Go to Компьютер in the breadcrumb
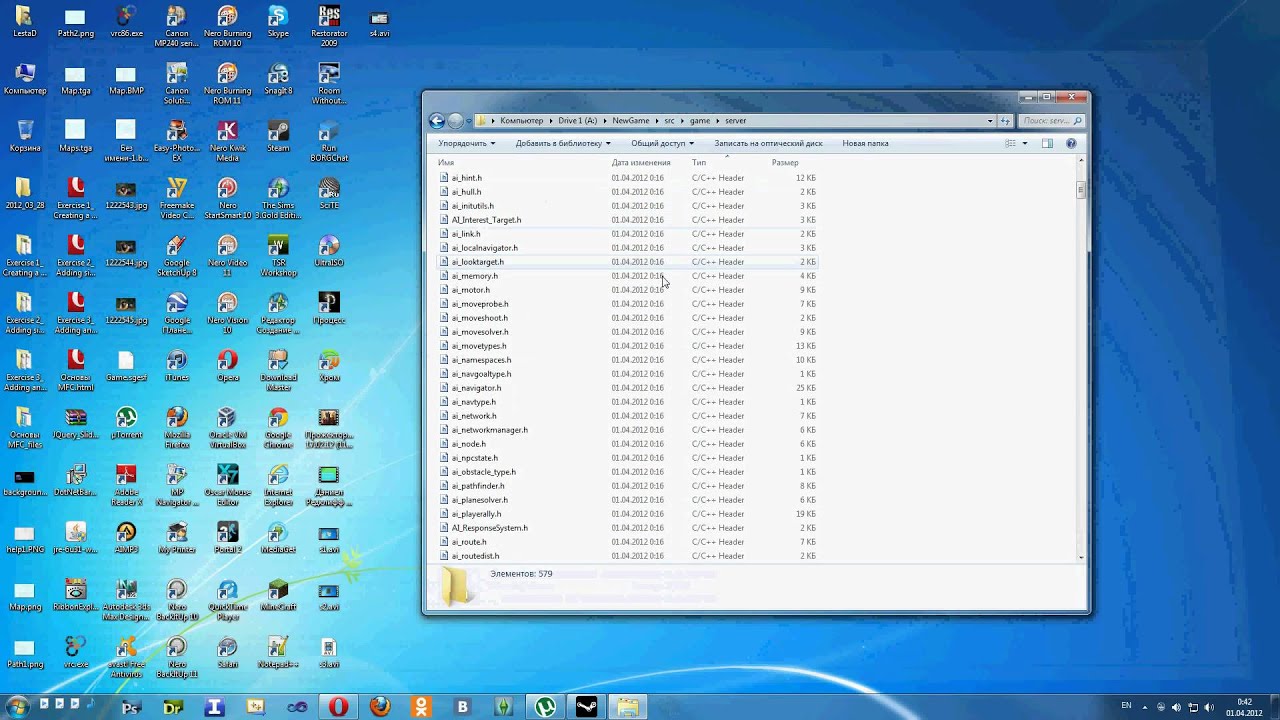1280x720 pixels. (522, 121)
